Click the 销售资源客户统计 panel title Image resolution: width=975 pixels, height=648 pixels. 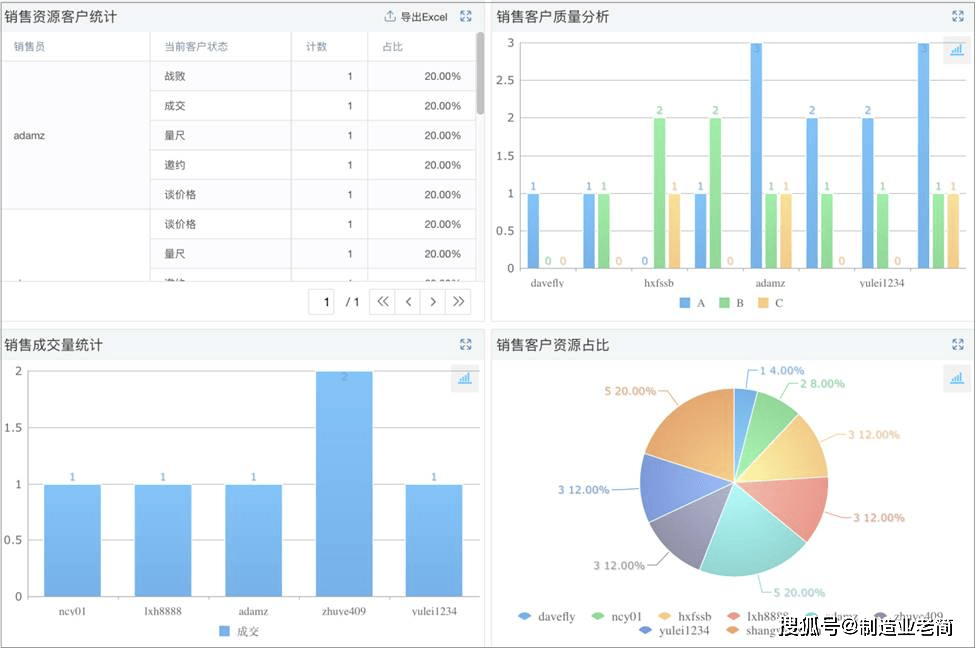point(60,17)
